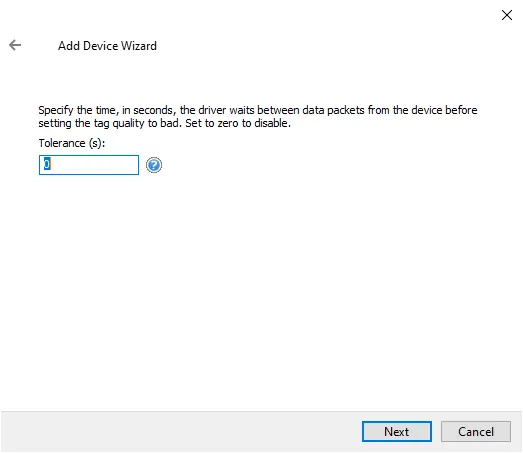Close the Add Device Wizard window
The width and height of the screenshot is (523, 453).
tap(507, 15)
